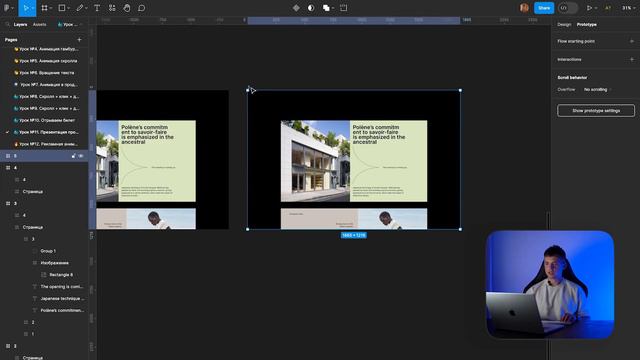Open page Урок №10 Отрываем билет

coord(44,120)
